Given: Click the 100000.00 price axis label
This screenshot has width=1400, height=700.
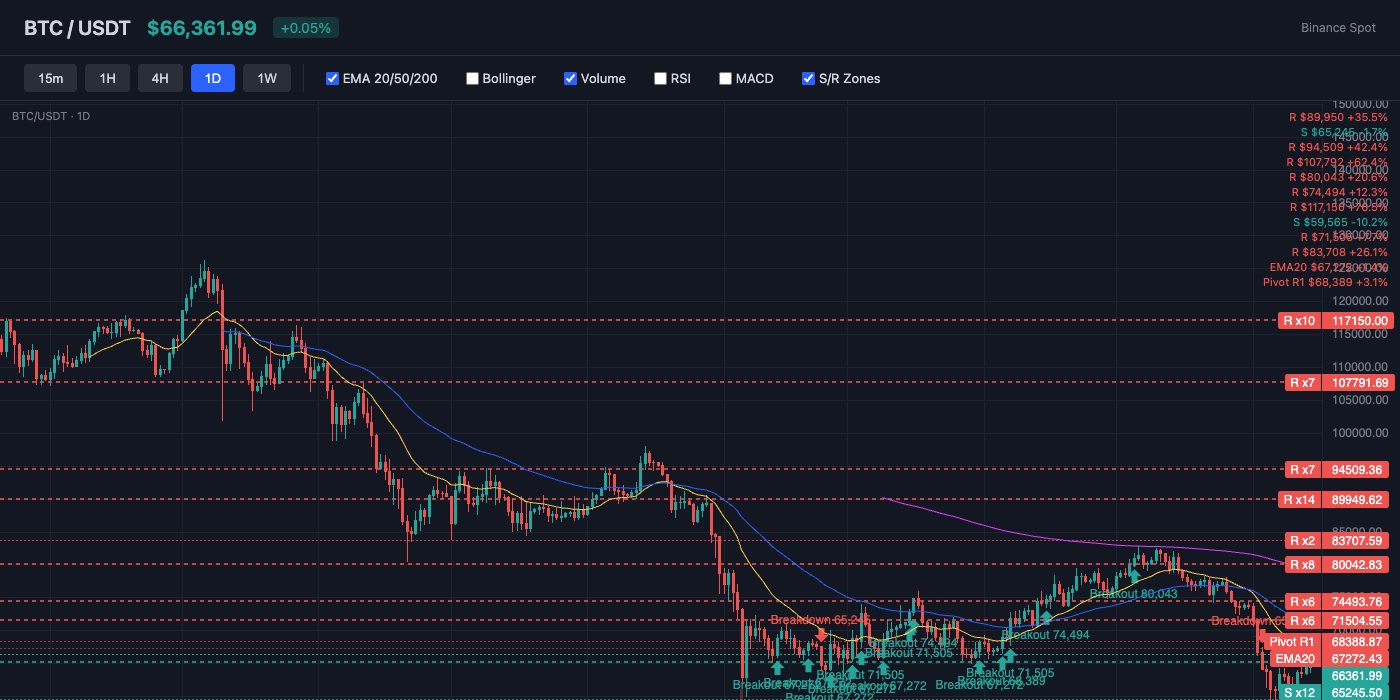Looking at the screenshot, I should (1360, 432).
